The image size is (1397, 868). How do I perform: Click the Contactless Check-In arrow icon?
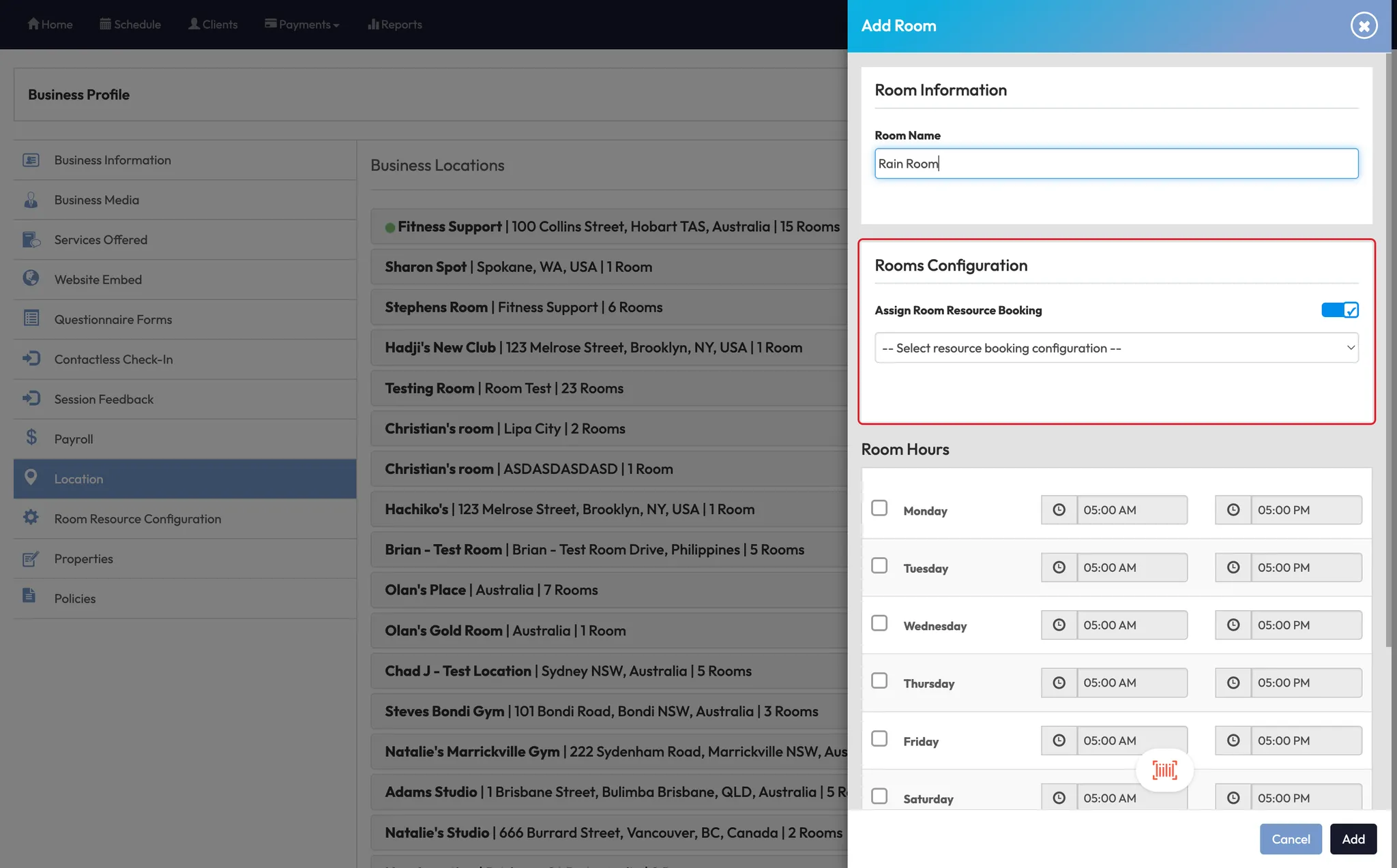(x=31, y=359)
